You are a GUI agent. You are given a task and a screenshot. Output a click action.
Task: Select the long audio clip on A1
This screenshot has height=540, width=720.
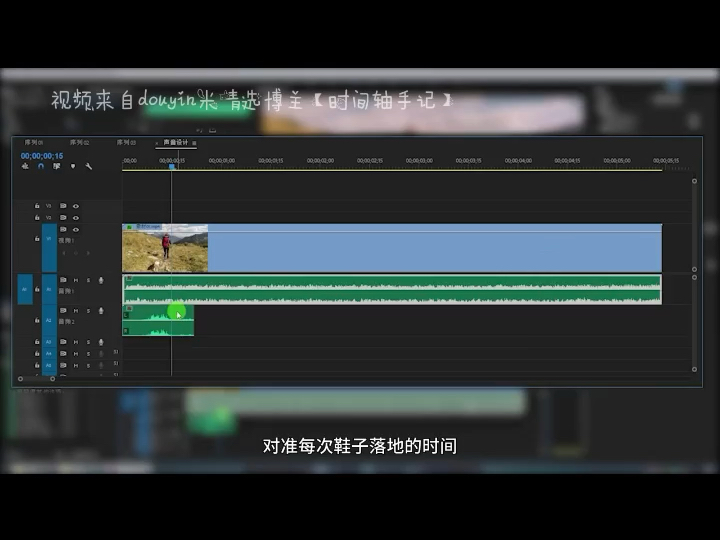[x=392, y=289]
